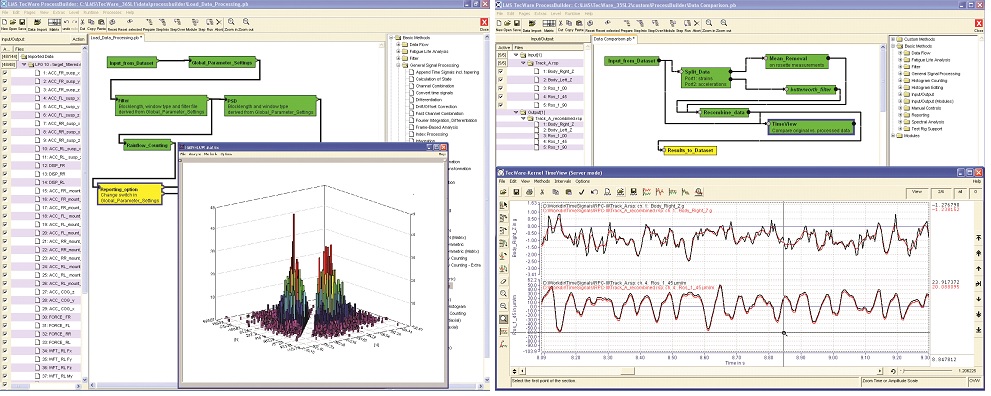
Task: Toggle checkbox for 12: DISP_FR row
Action: [5, 165]
